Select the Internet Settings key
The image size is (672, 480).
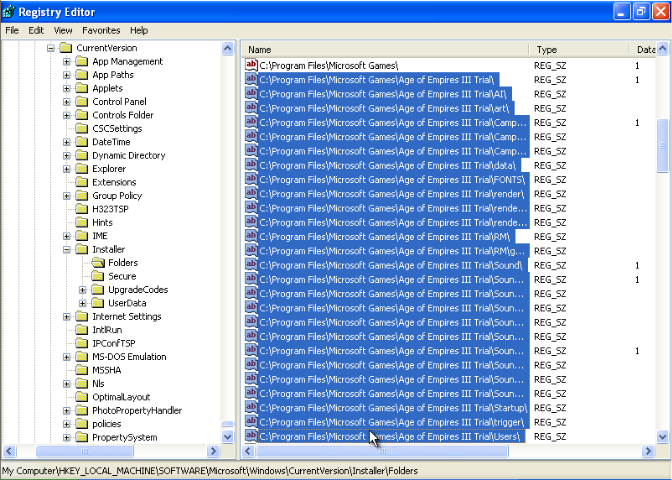click(x=127, y=317)
